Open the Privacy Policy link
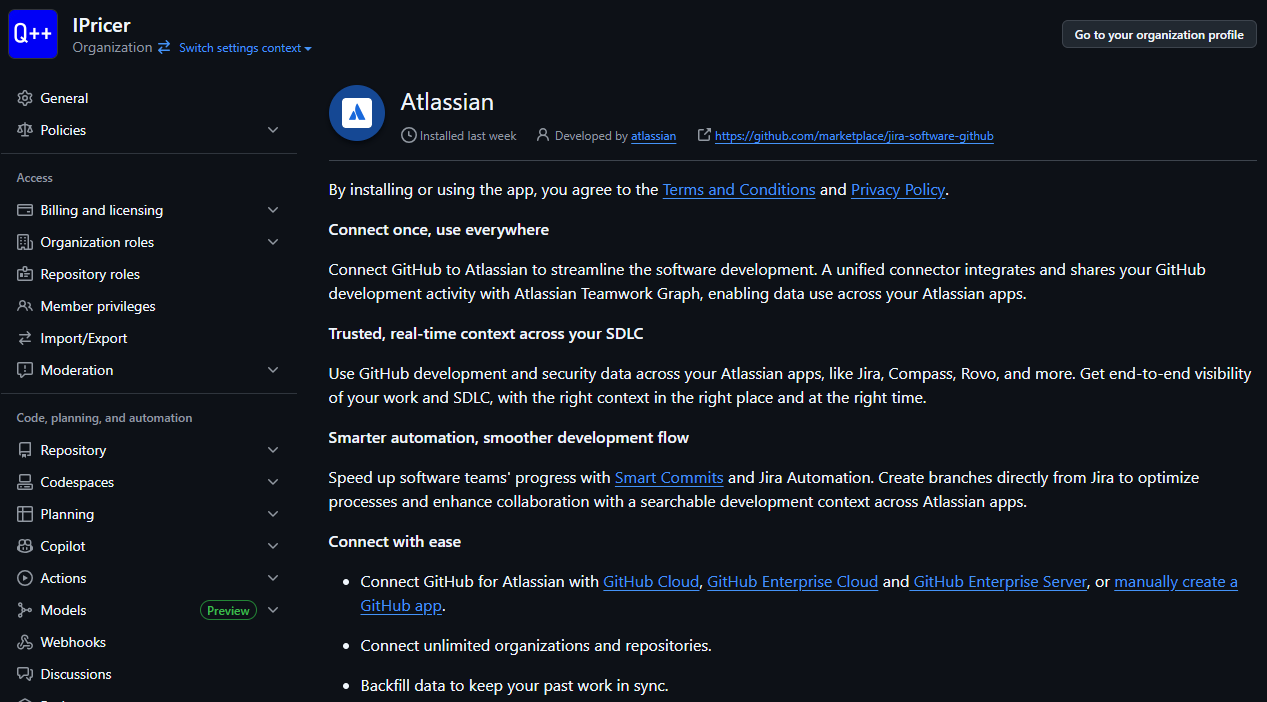Image resolution: width=1267 pixels, height=702 pixels. pyautogui.click(x=898, y=190)
